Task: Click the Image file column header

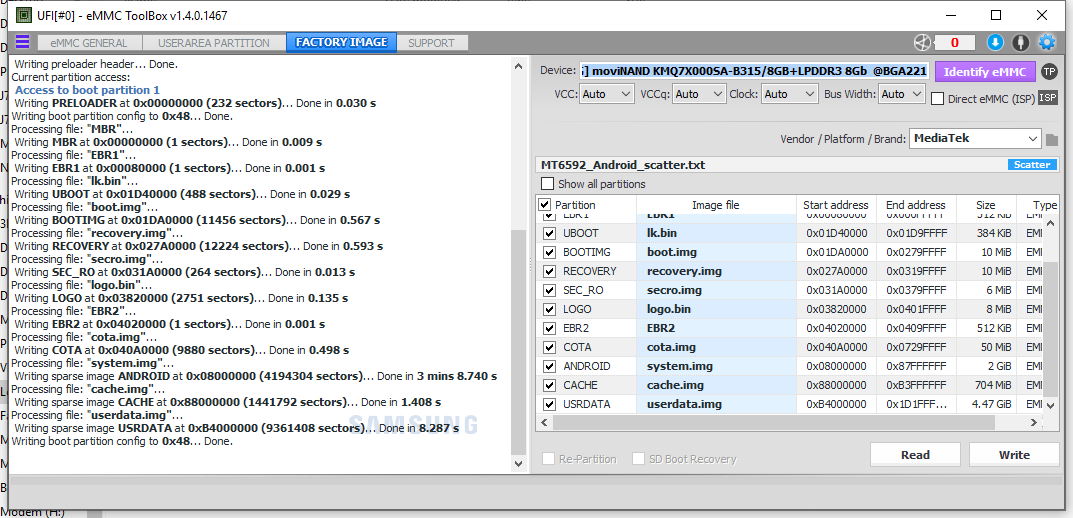Action: 716,205
